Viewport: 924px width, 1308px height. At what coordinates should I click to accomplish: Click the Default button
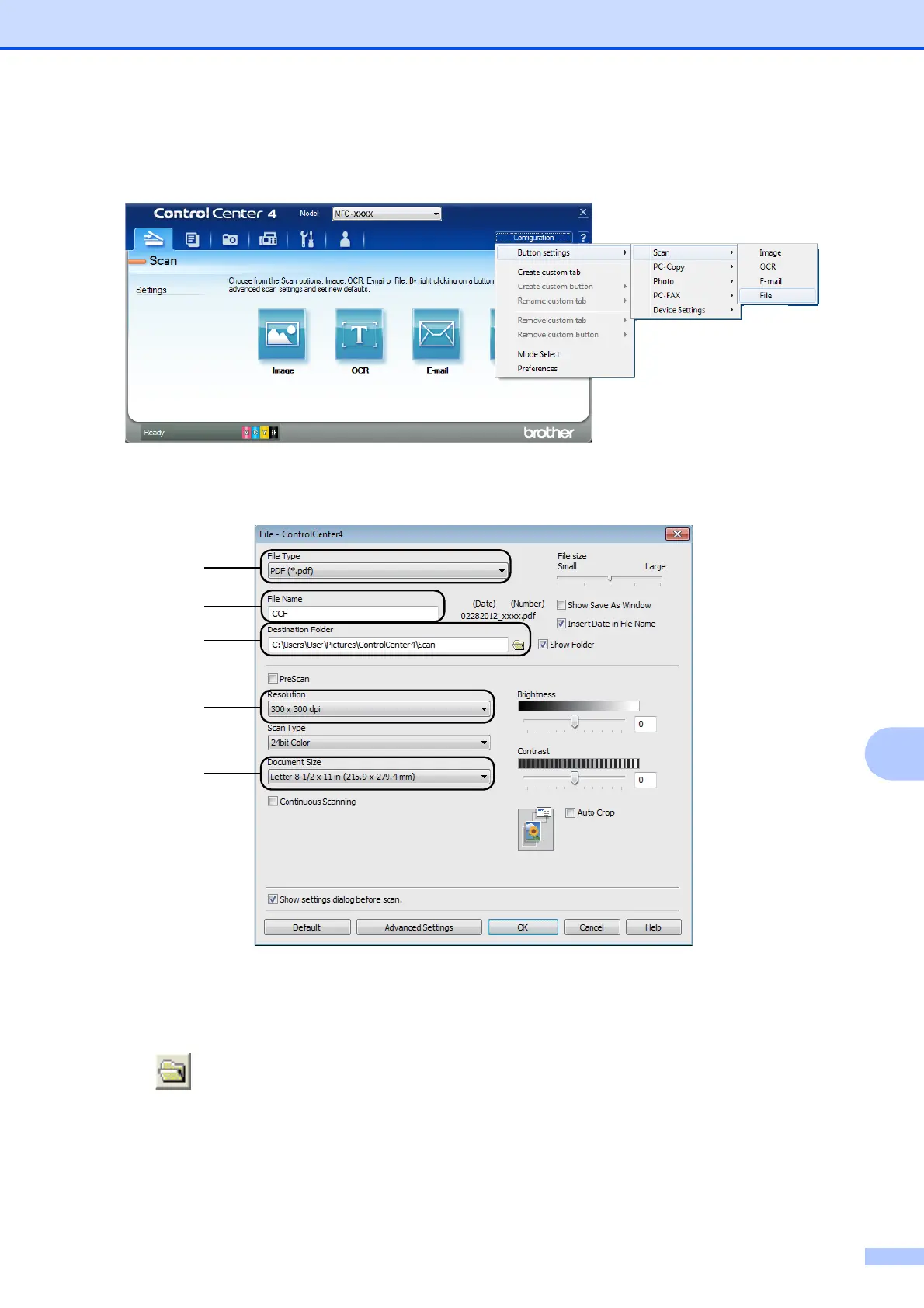[x=307, y=927]
